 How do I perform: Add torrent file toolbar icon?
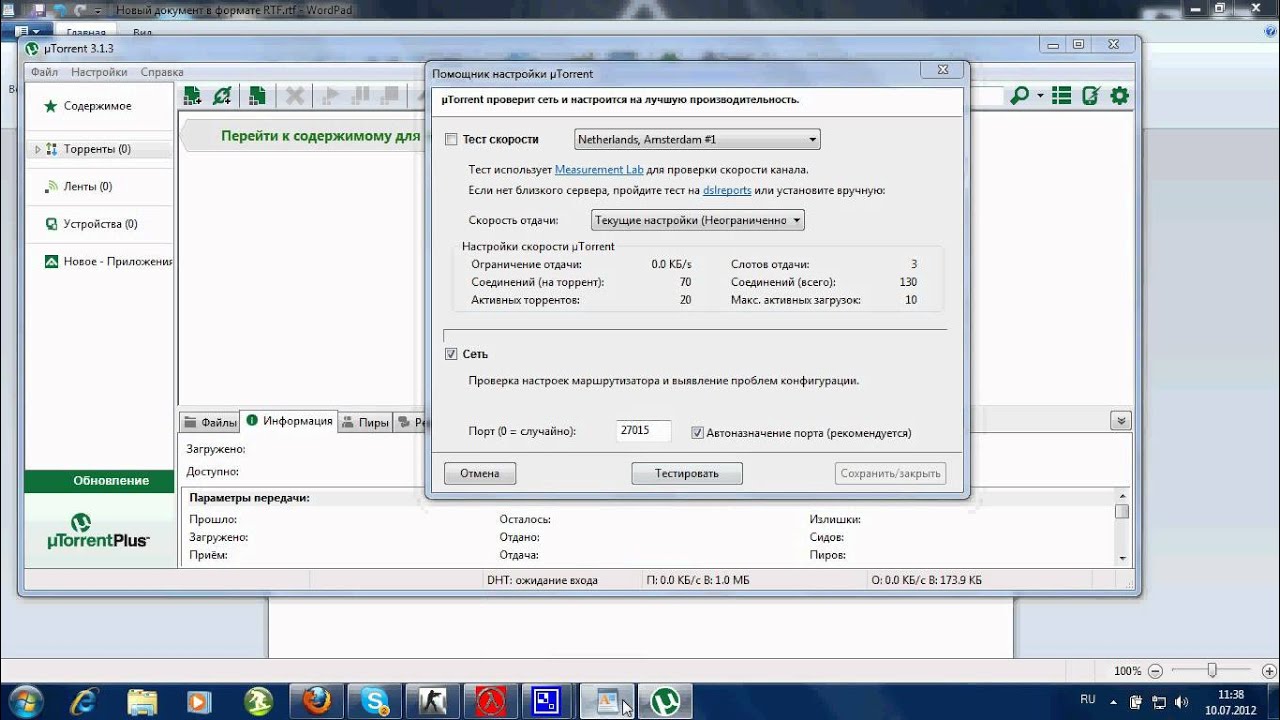click(x=193, y=96)
